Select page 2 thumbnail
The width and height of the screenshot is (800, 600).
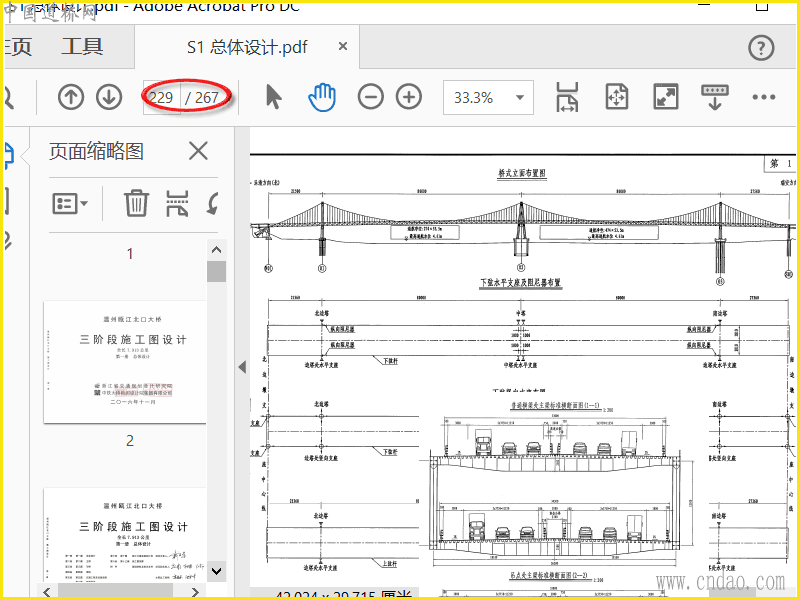[125, 535]
